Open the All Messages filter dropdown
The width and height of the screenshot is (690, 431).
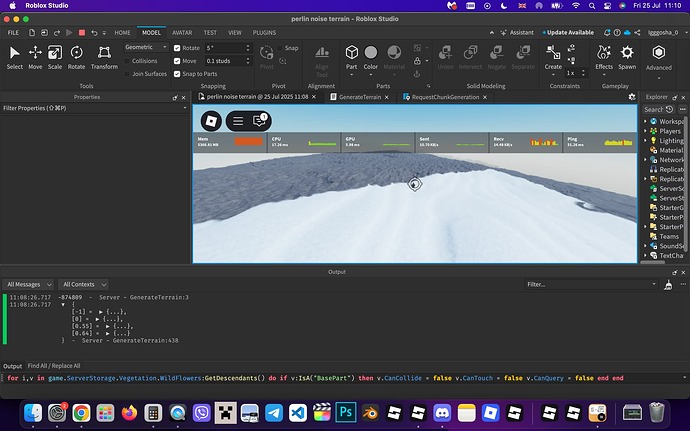tap(28, 284)
